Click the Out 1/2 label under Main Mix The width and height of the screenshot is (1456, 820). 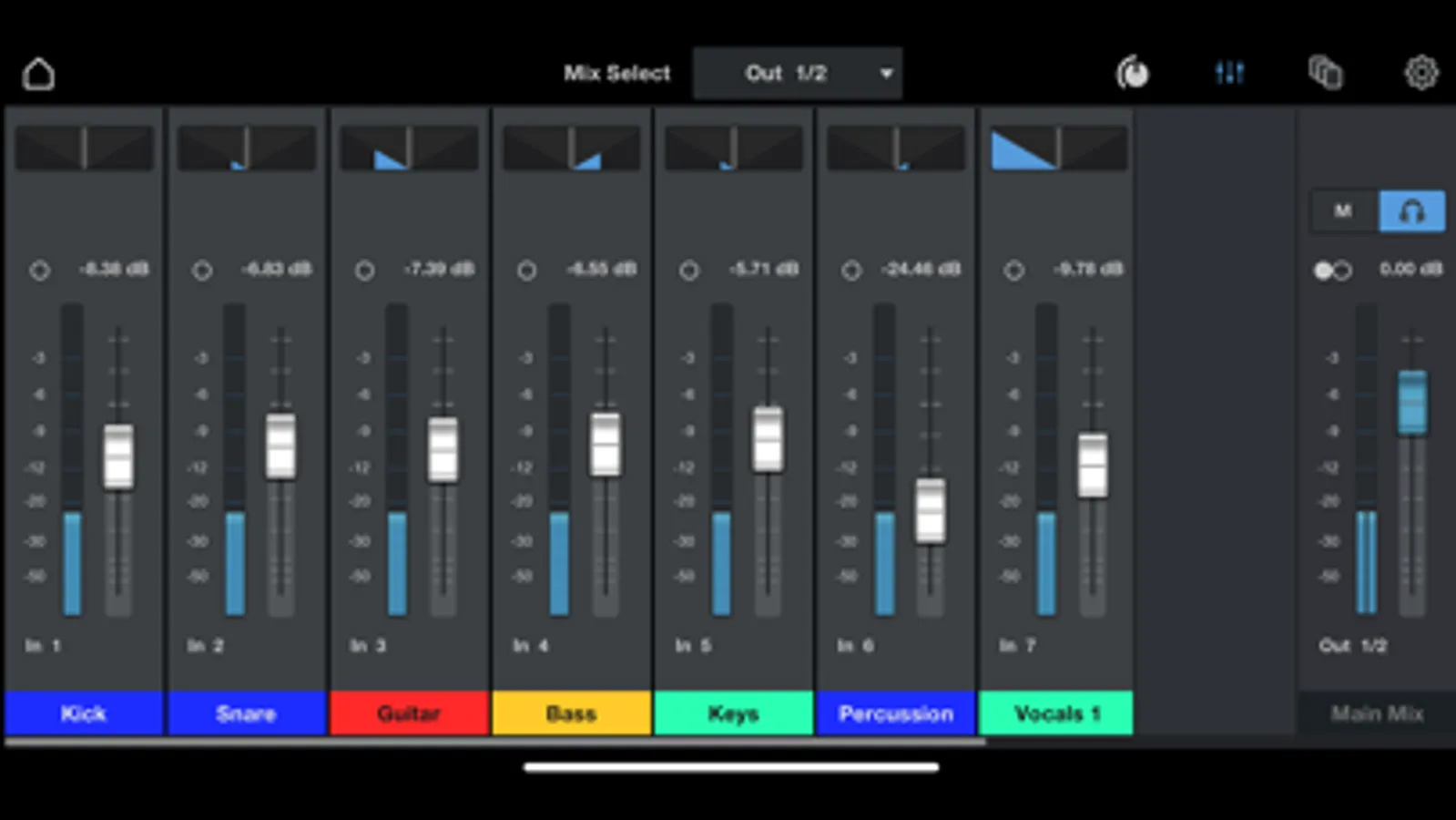[1353, 645]
